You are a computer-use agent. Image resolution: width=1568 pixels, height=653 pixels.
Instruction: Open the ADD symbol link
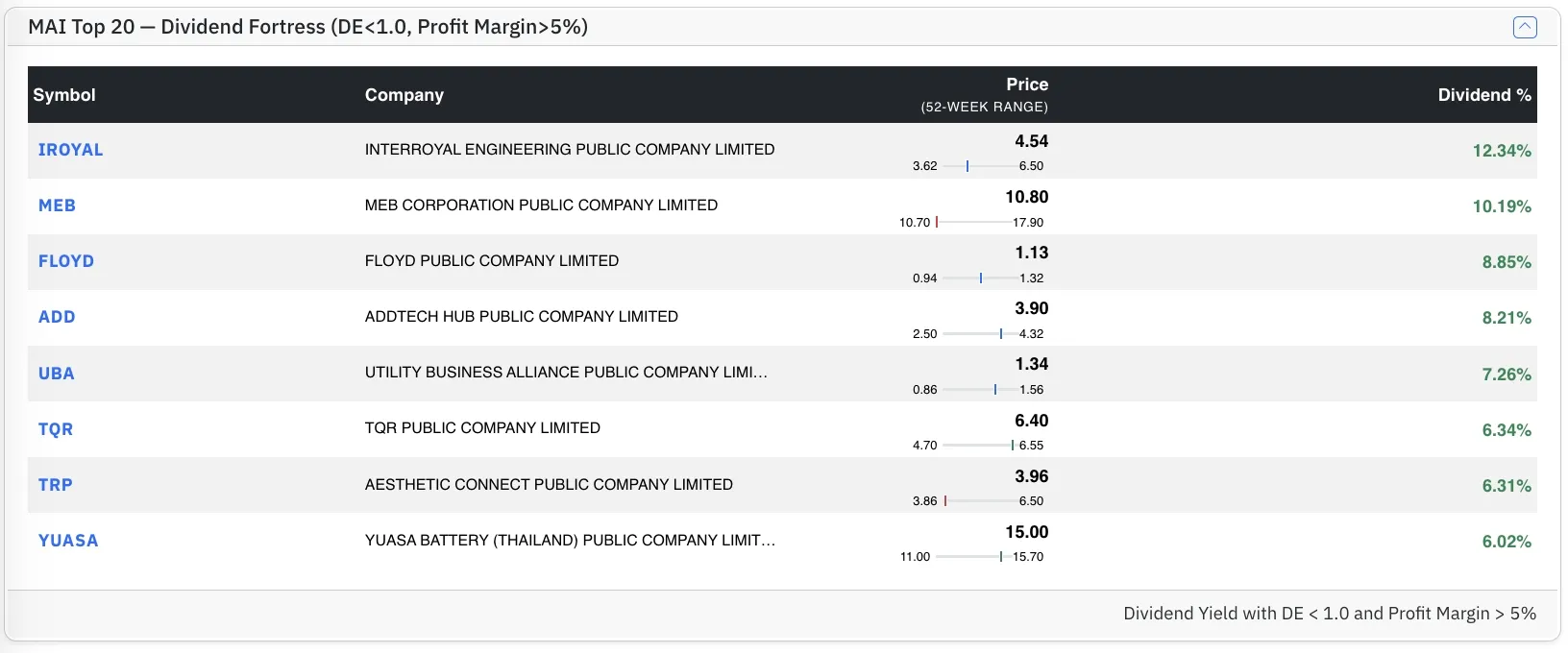(57, 317)
